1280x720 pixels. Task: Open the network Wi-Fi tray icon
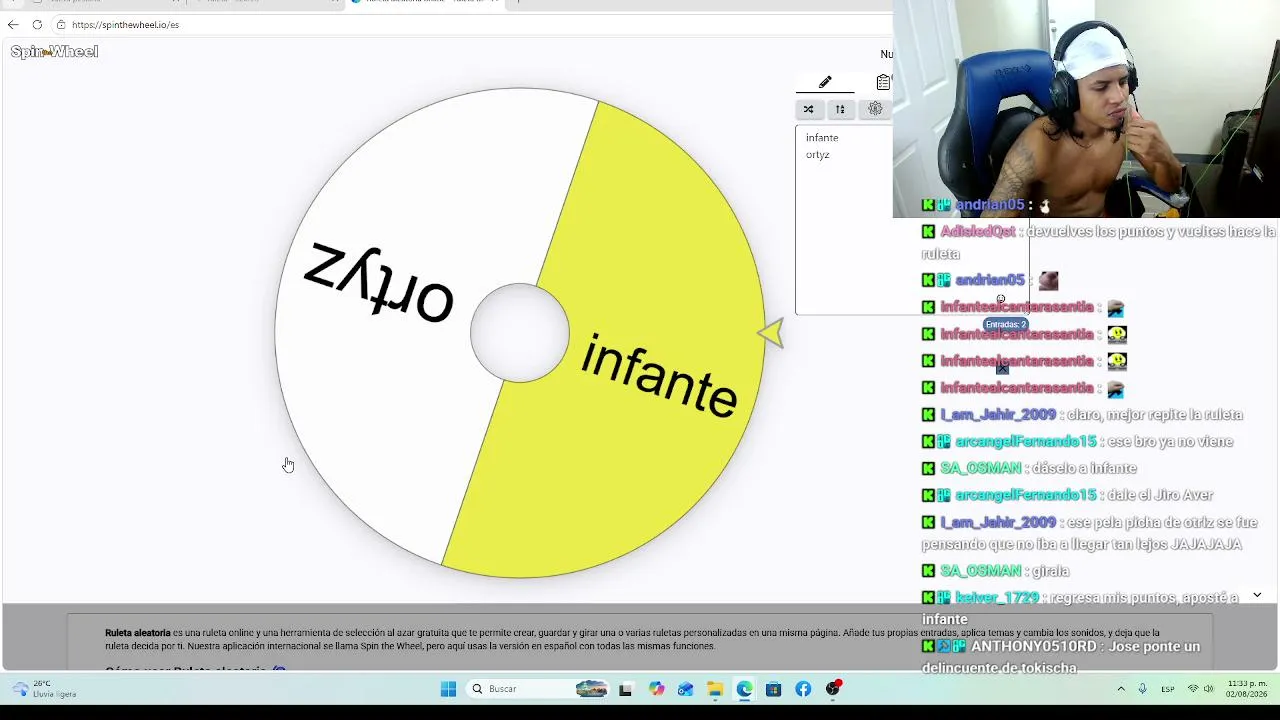click(x=1193, y=689)
